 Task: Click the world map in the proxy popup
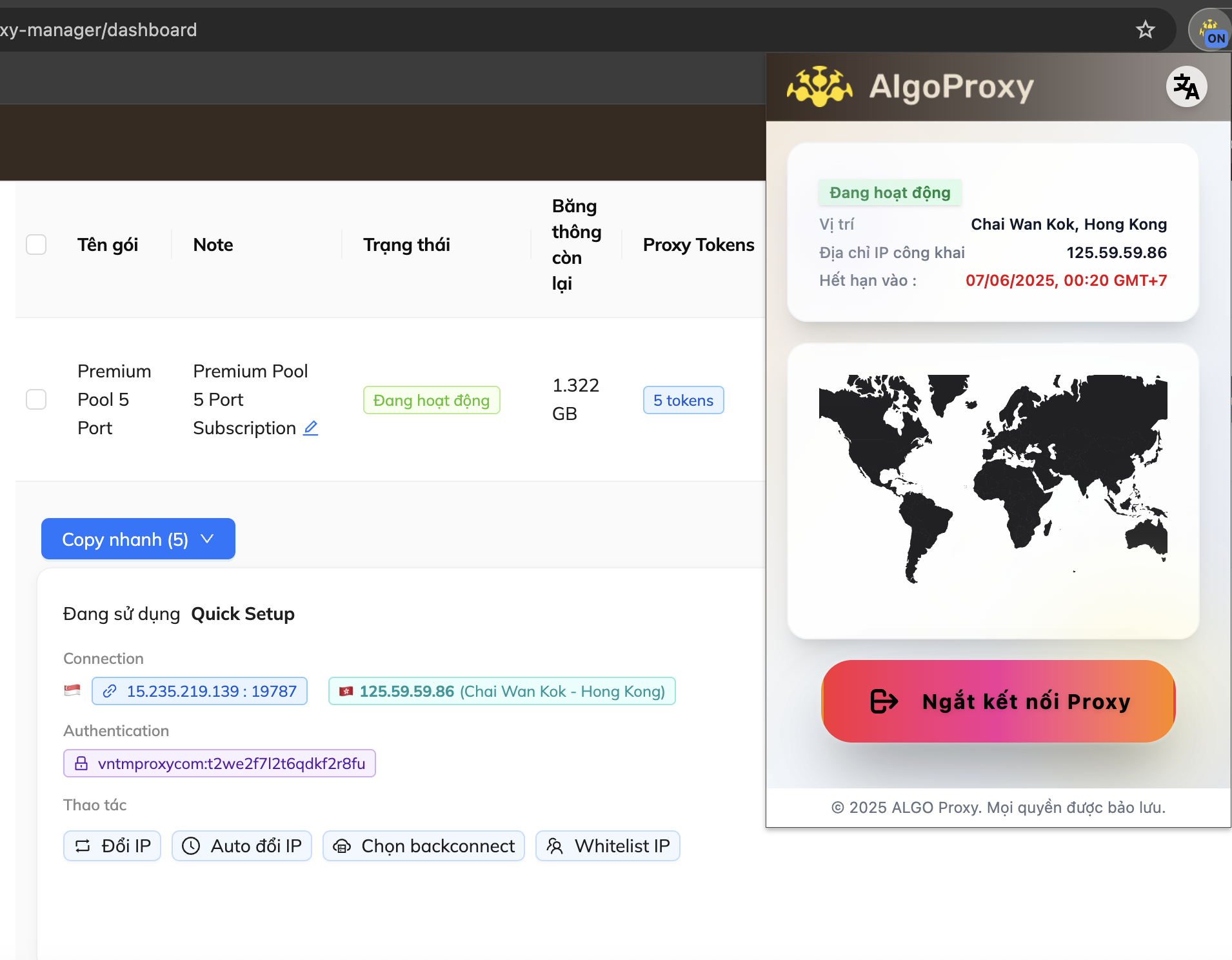(x=993, y=479)
